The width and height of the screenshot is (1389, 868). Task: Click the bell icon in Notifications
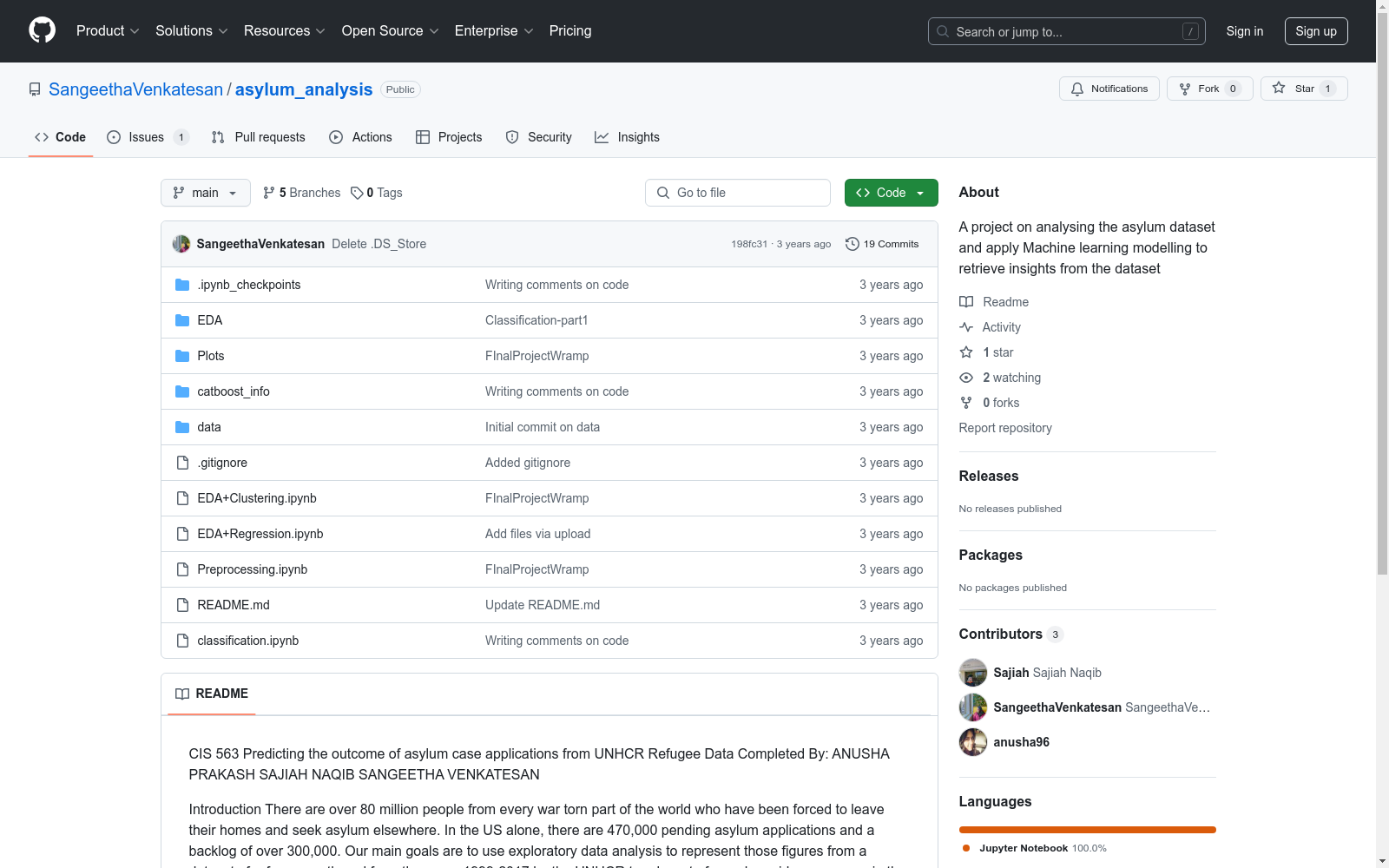(x=1077, y=89)
